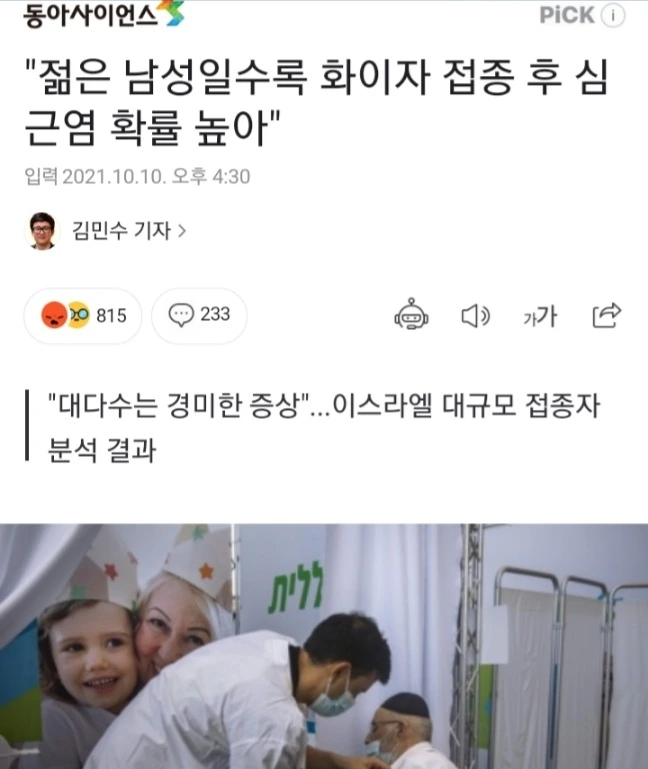648x769 pixels.
Task: Open the AI summary robot icon
Action: 411,314
